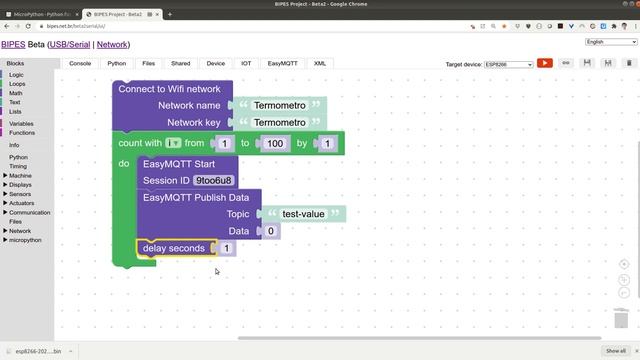Open the XML tab
The image size is (640, 360).
click(320, 64)
